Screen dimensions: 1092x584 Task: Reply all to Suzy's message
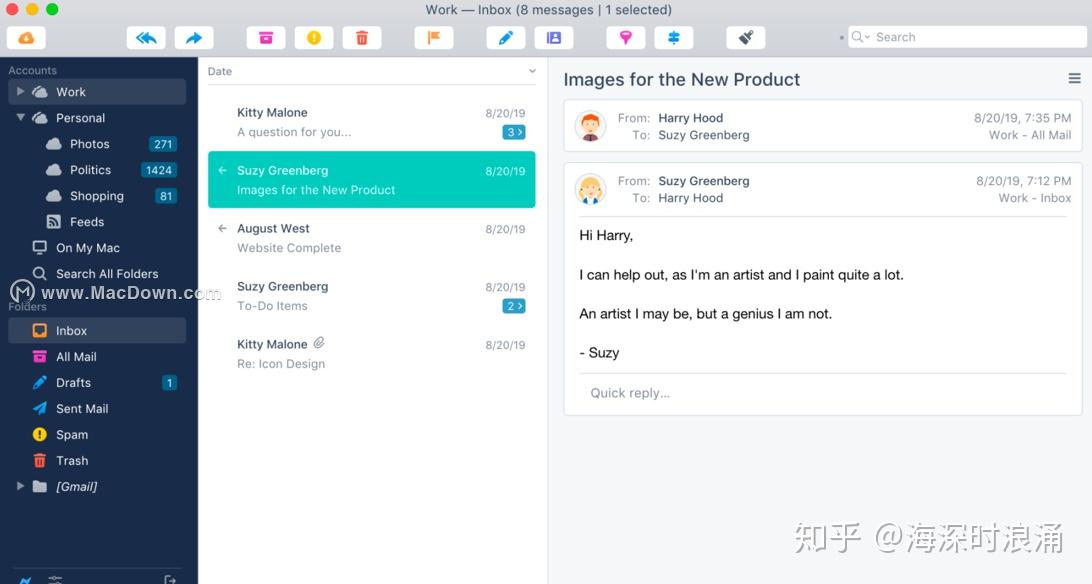146,36
